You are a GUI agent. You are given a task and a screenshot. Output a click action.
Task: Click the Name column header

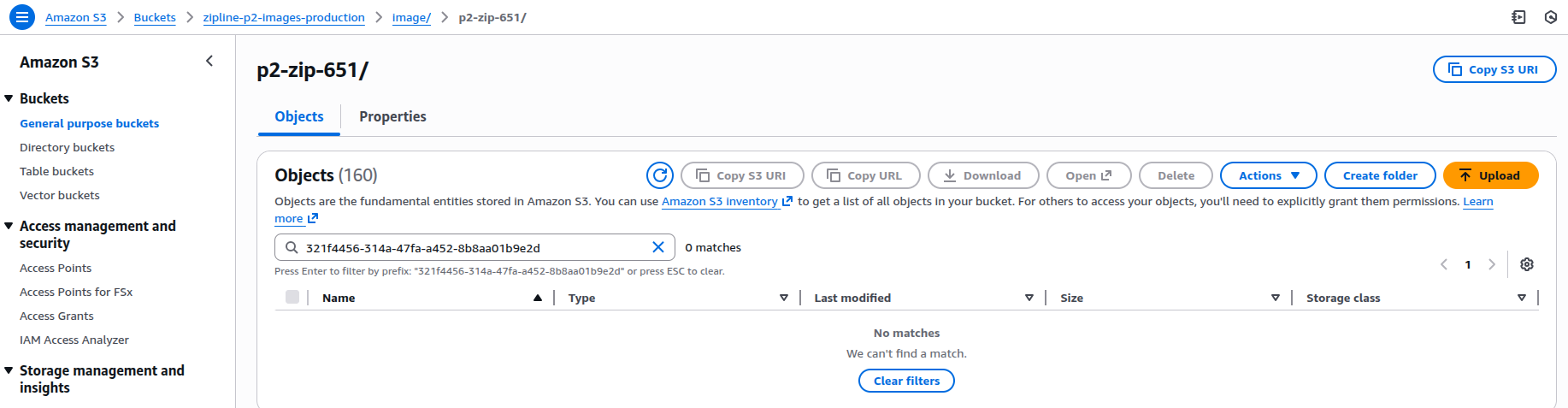click(339, 298)
